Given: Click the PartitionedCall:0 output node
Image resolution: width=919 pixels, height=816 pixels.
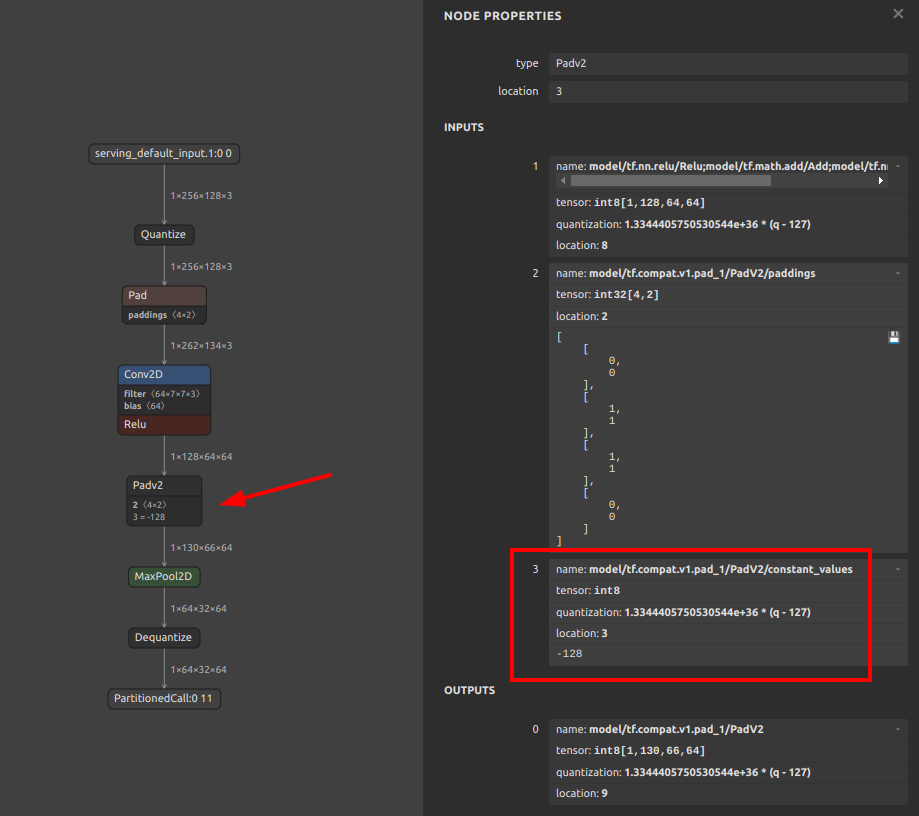Looking at the screenshot, I should click(x=164, y=698).
